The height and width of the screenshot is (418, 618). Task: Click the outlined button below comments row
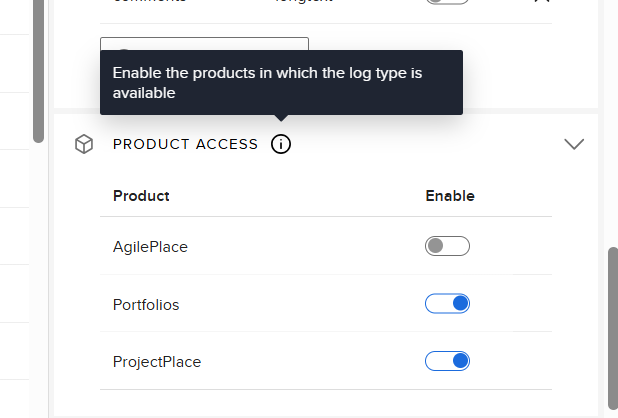click(x=204, y=44)
